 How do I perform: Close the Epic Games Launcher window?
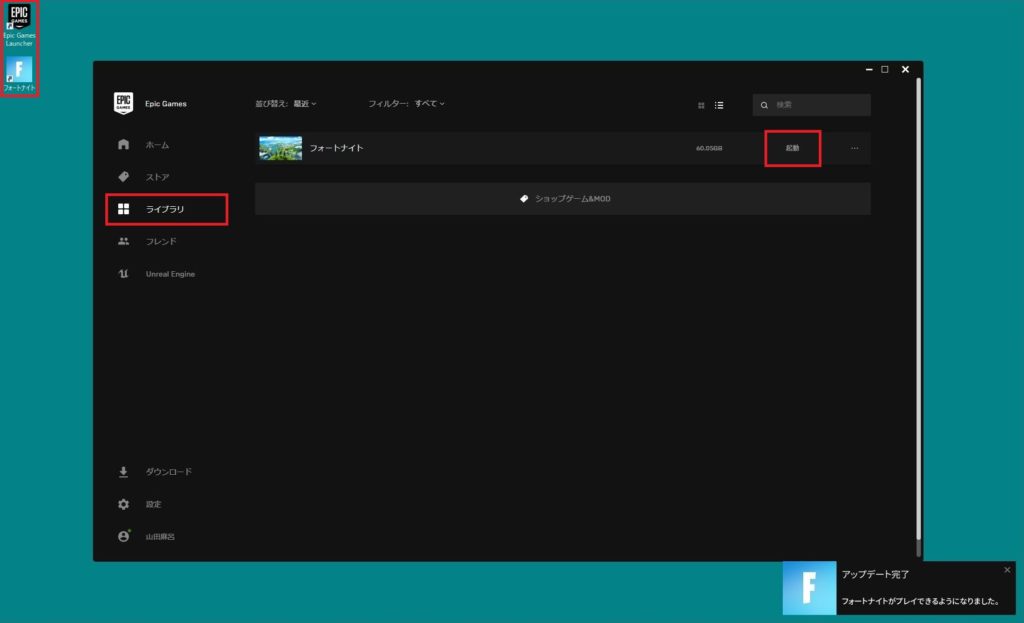pos(905,69)
